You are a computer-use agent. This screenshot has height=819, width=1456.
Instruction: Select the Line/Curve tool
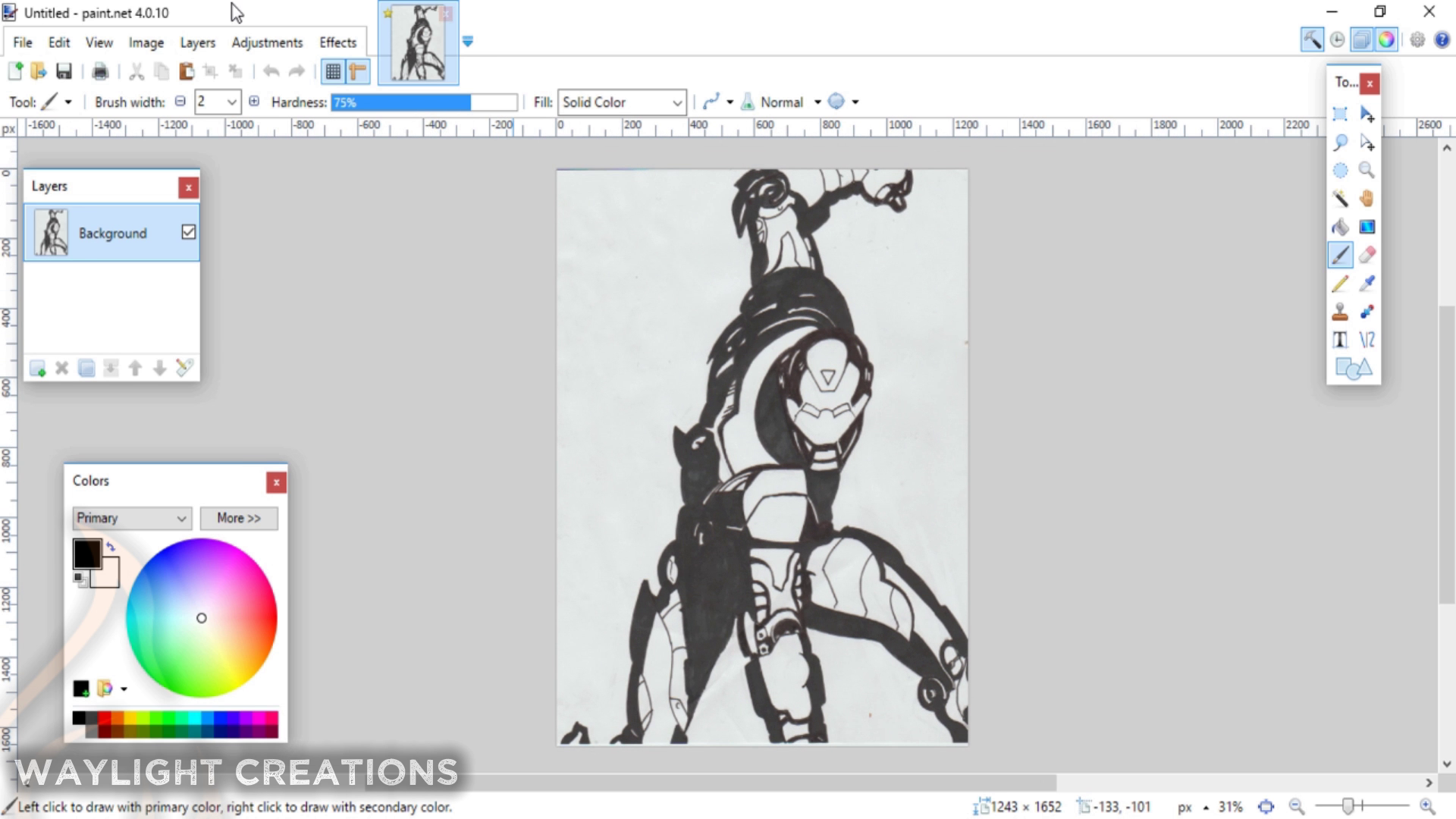tap(1367, 340)
